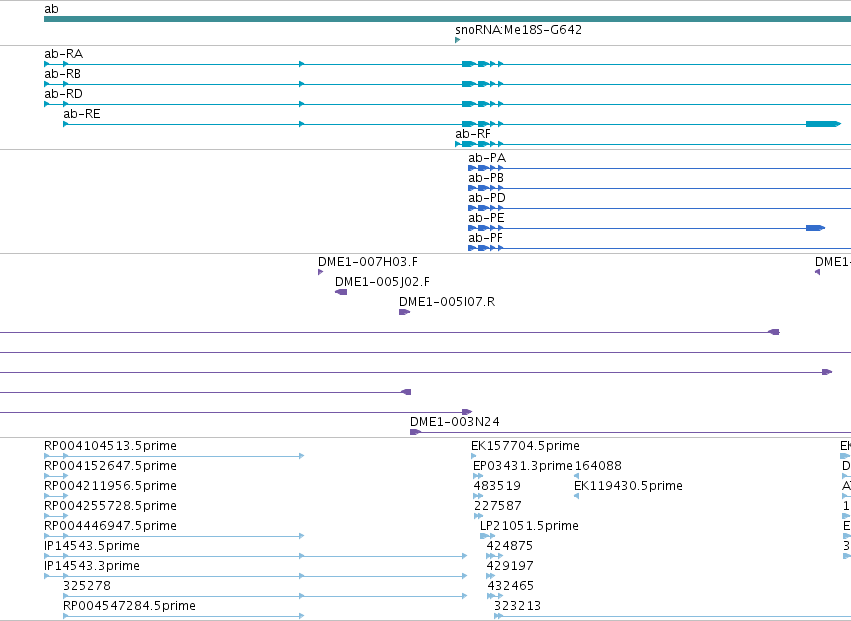
Task: Click the ab-PD protein label
Action: point(487,198)
